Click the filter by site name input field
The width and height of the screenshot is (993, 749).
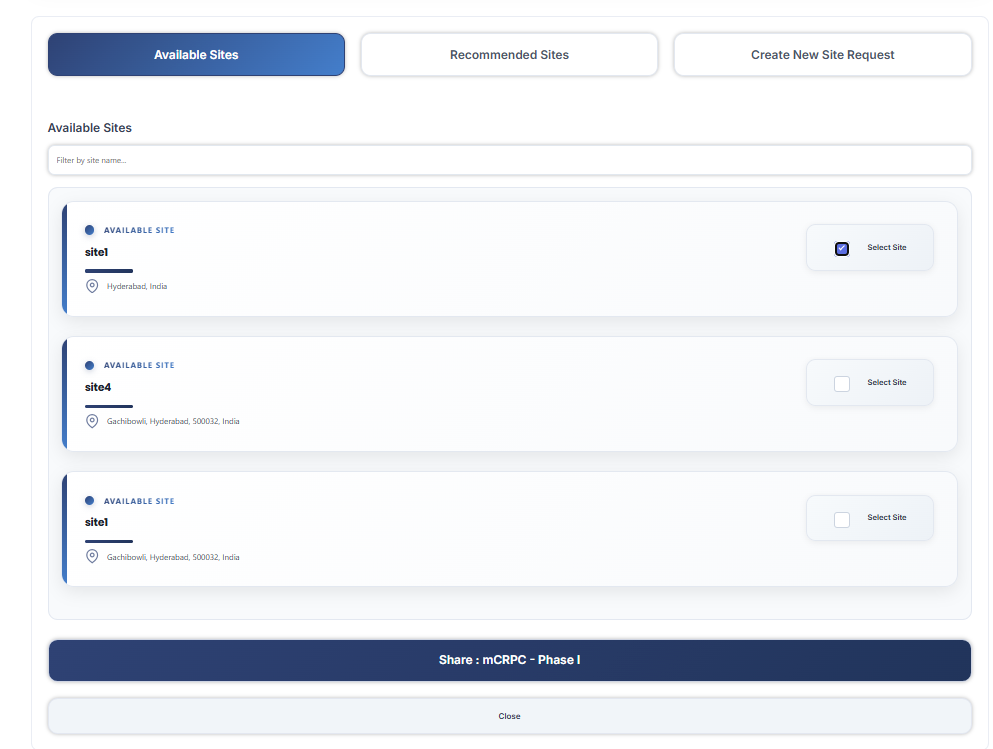[509, 160]
